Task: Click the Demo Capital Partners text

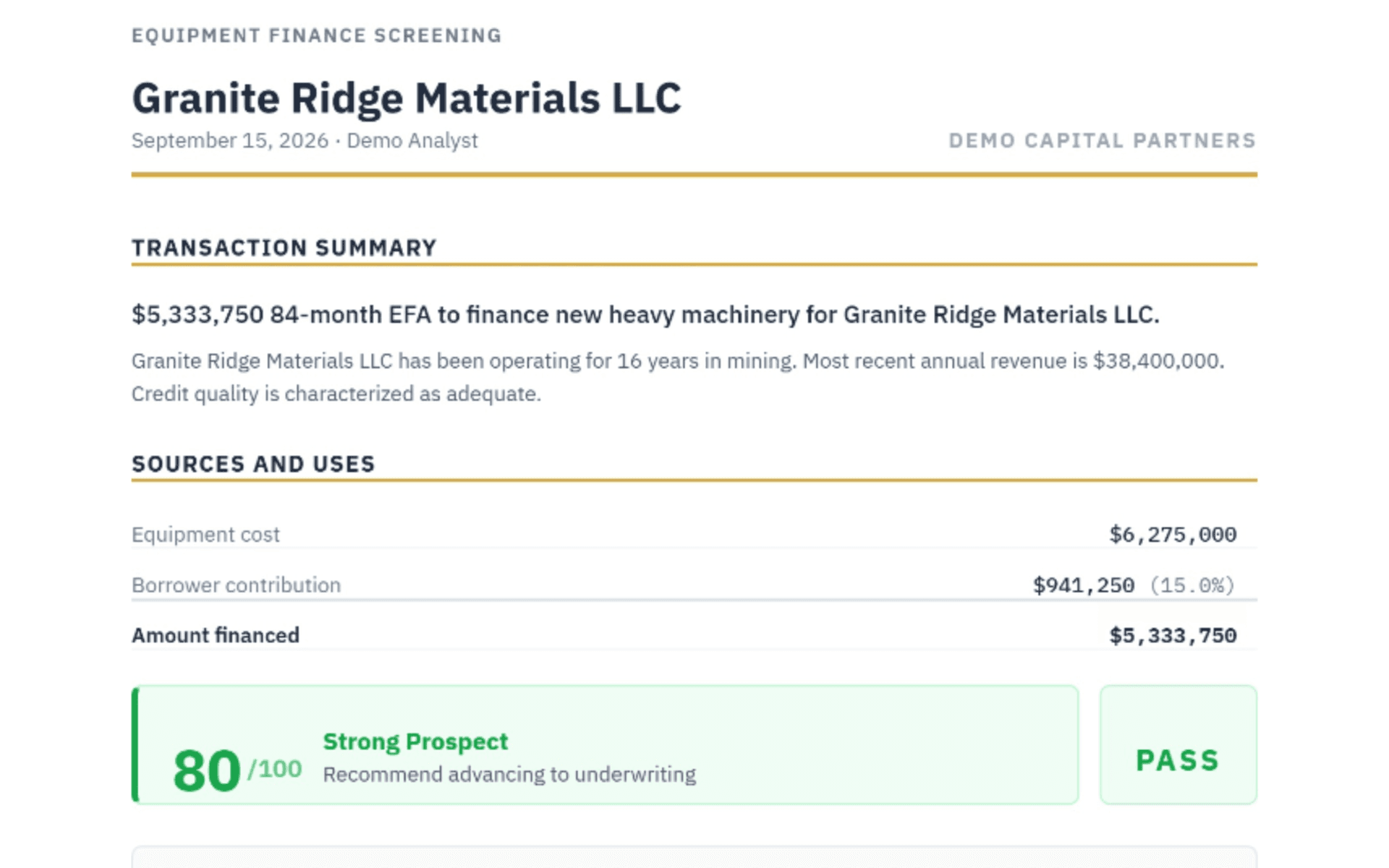Action: (1103, 140)
